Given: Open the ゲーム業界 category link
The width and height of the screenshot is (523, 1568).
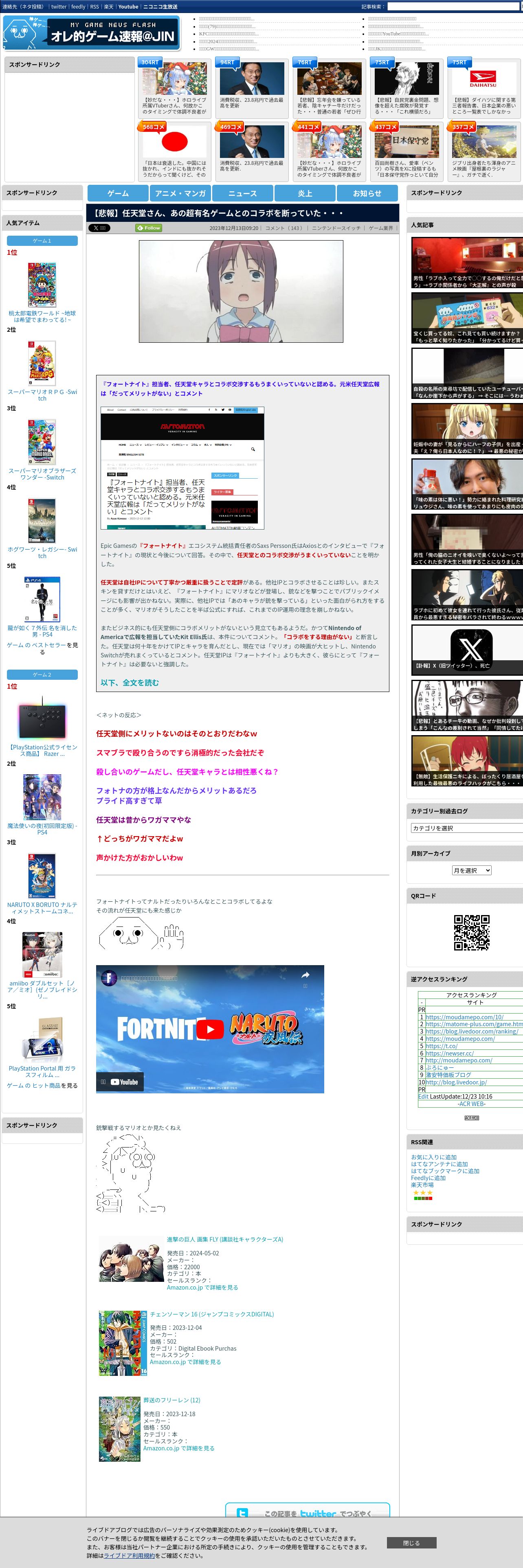Looking at the screenshot, I should click(x=381, y=228).
